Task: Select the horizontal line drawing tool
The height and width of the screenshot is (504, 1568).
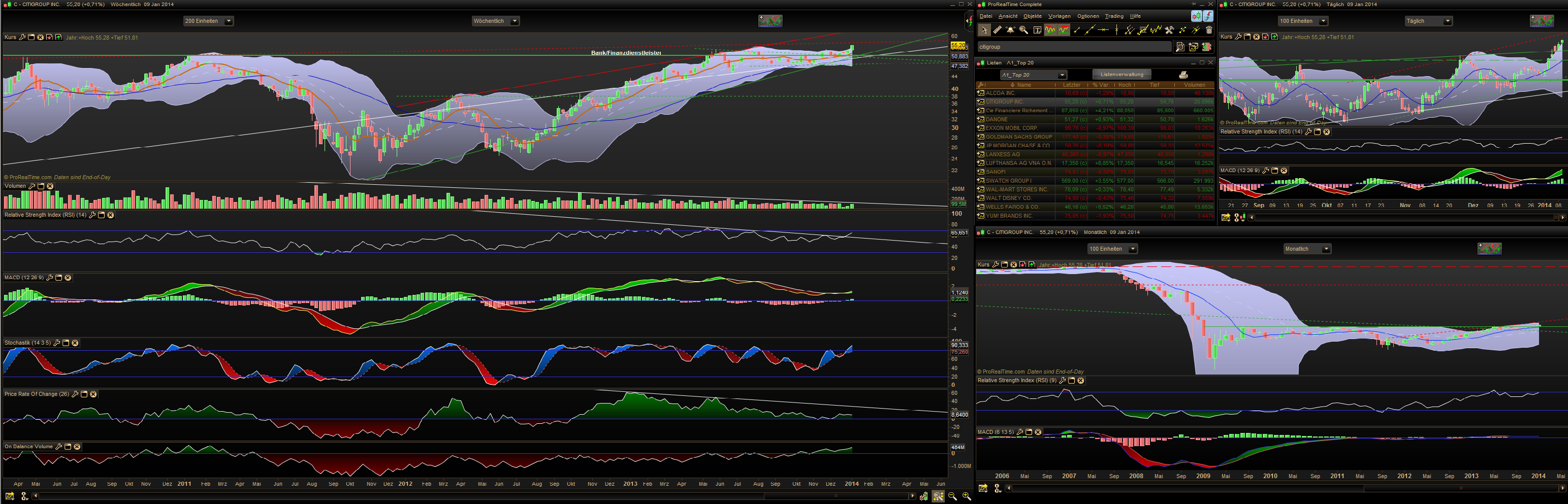Action: tap(1103, 30)
